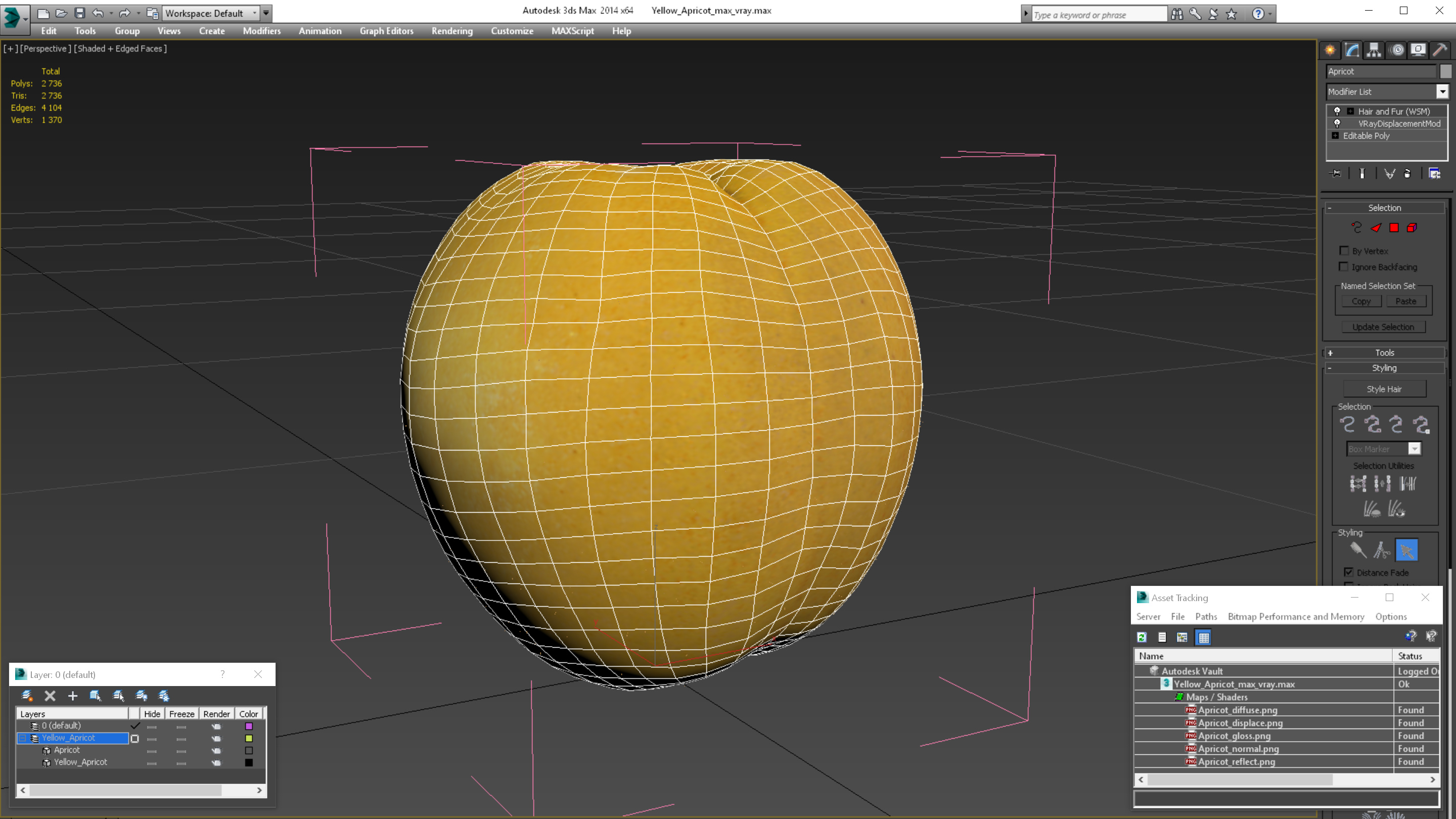Select the Element red cube sub-object icon
1456x819 pixels.
point(1412,227)
